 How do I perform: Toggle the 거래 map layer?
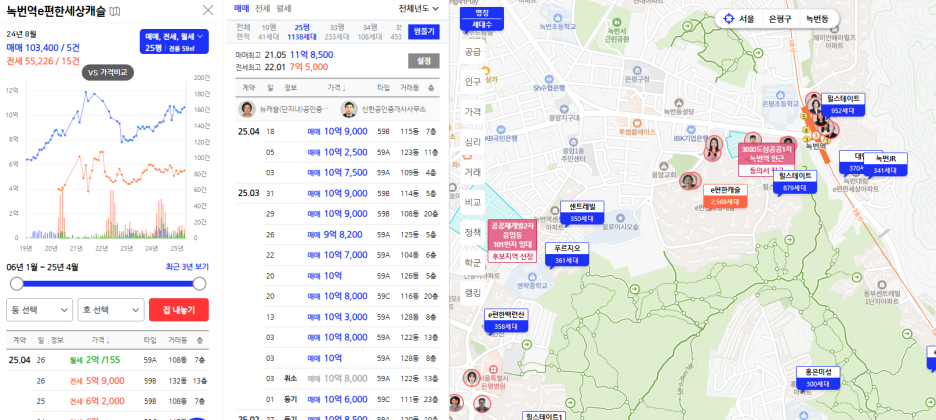[x=473, y=172]
